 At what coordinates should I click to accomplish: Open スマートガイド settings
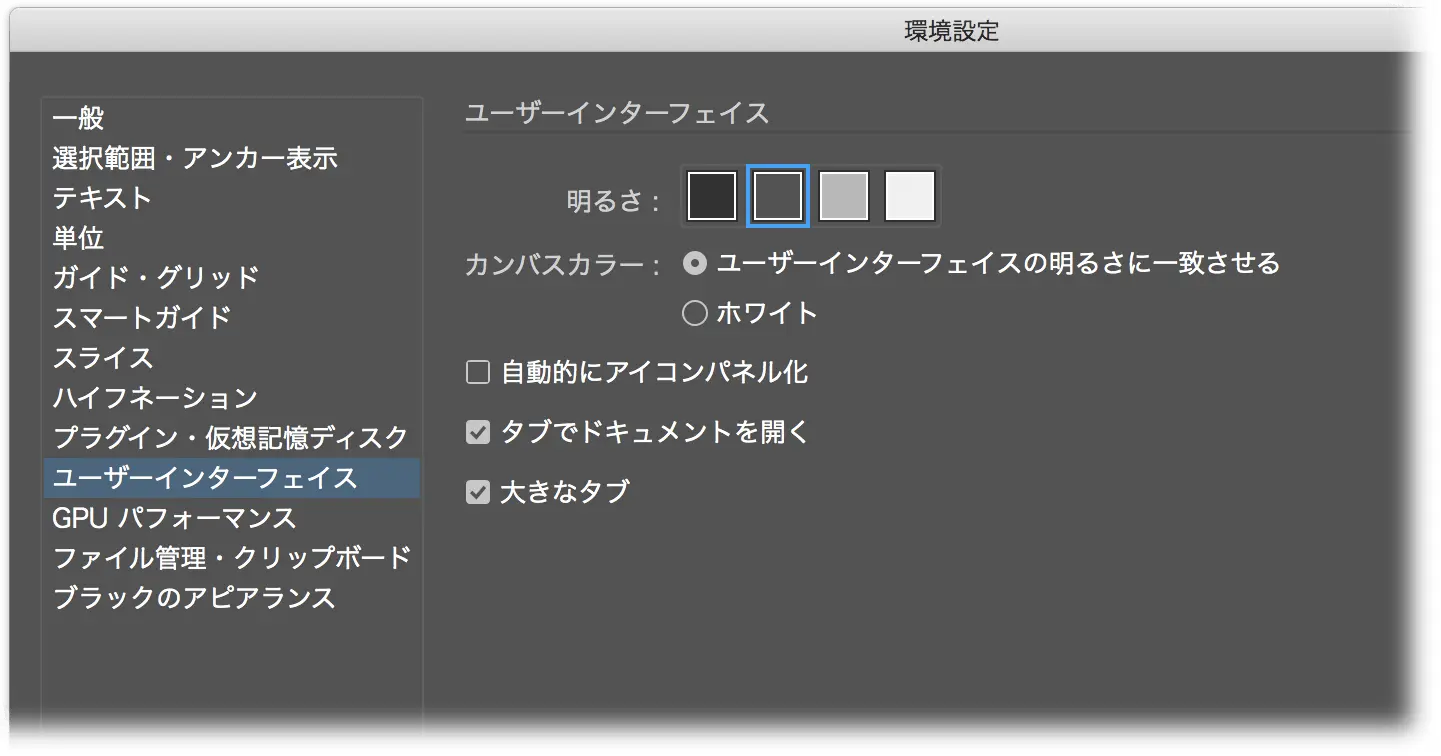pyautogui.click(x=142, y=318)
